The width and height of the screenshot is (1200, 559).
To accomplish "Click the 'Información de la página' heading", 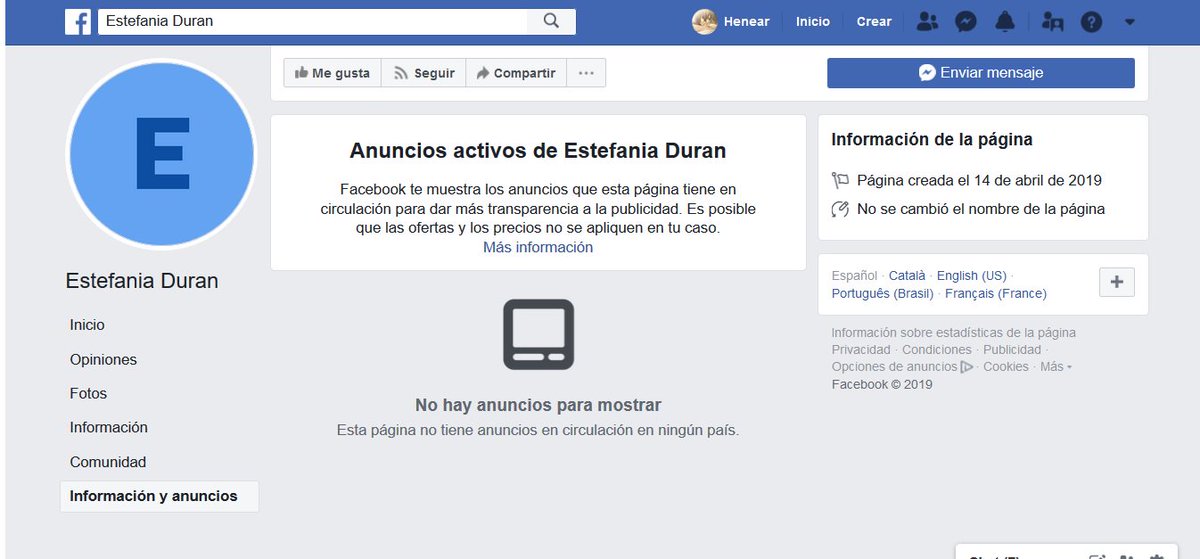I will point(932,140).
